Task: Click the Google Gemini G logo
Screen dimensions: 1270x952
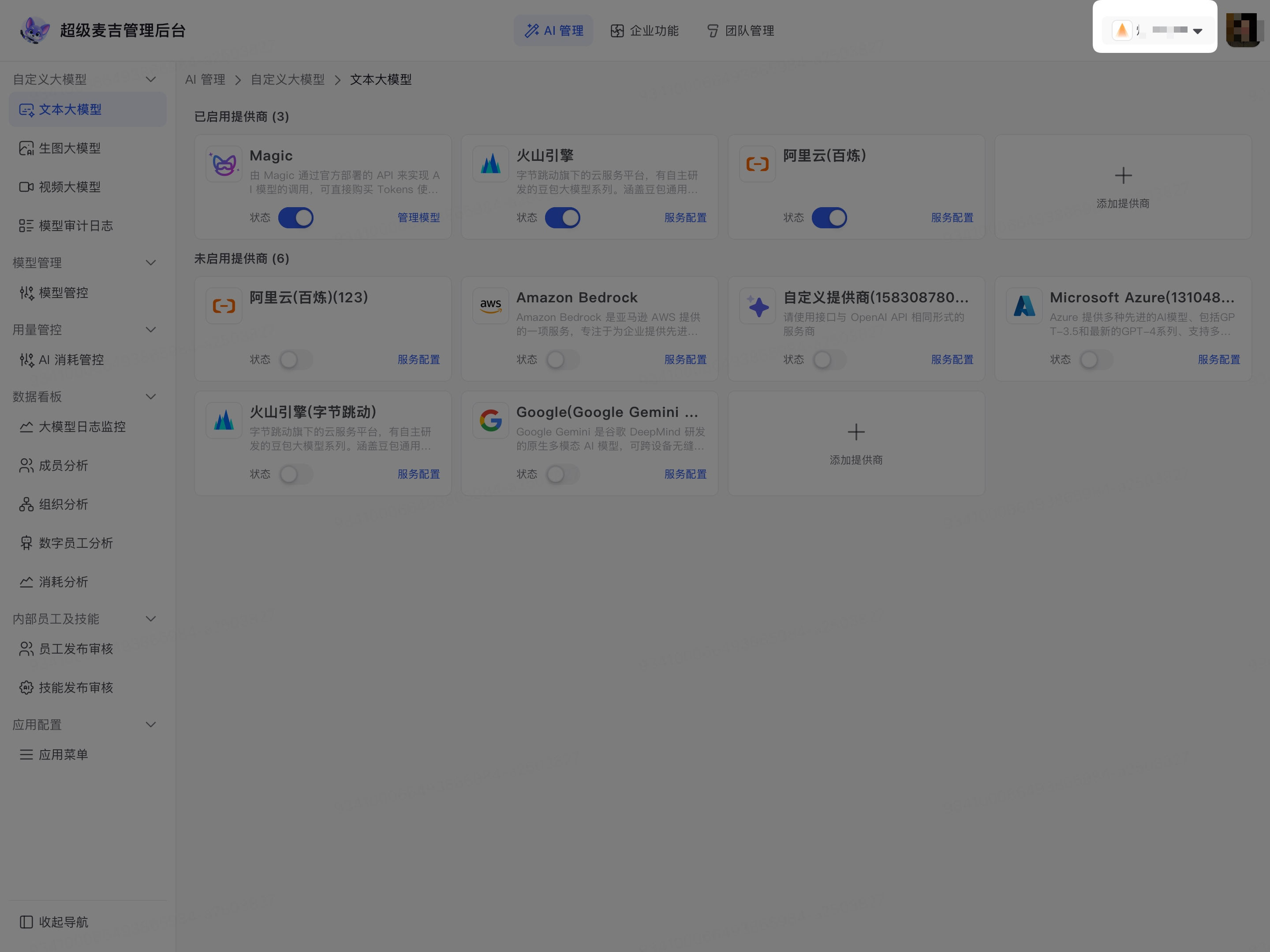Action: [491, 420]
